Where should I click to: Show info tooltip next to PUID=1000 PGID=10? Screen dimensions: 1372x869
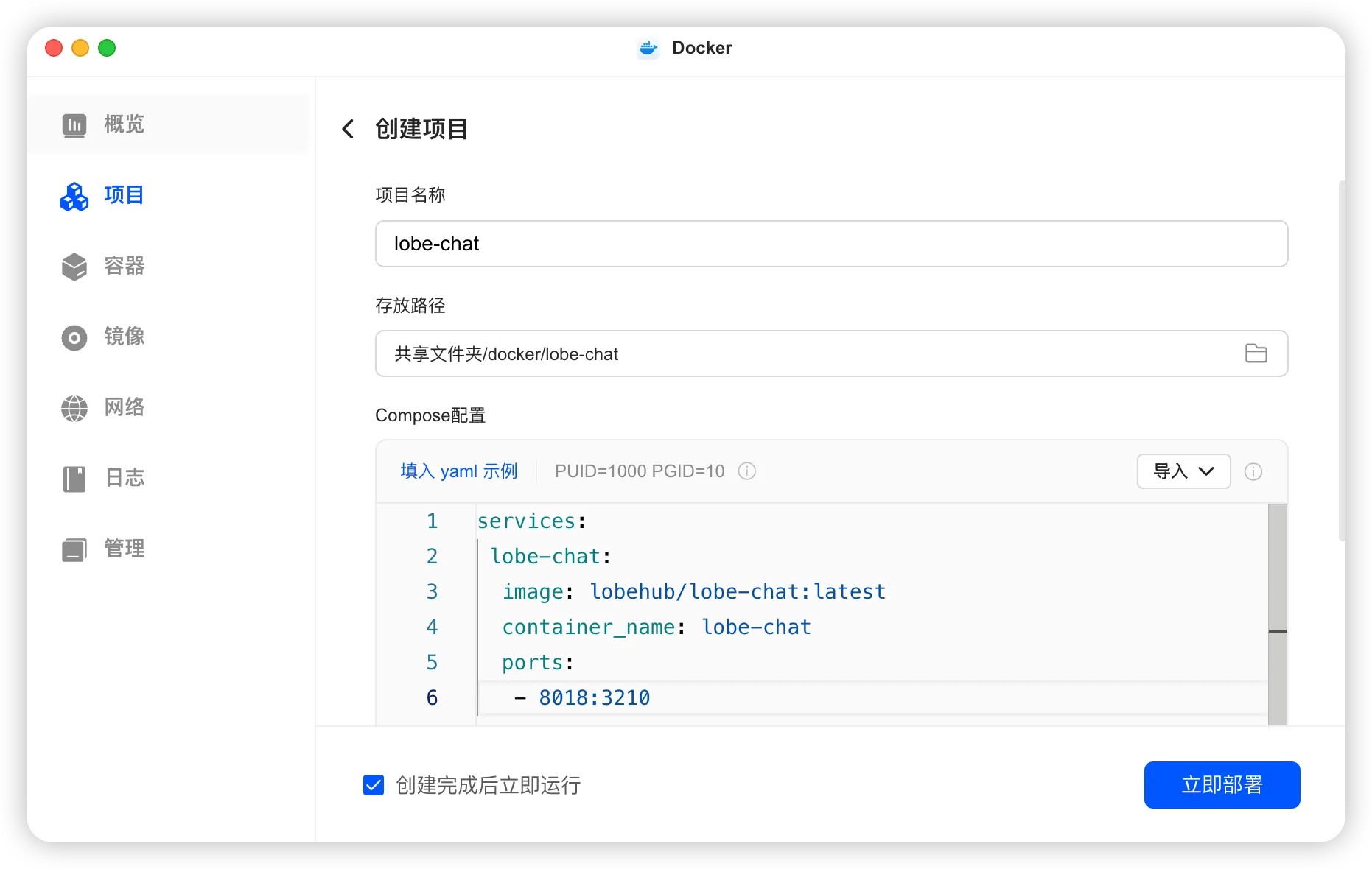pyautogui.click(x=746, y=471)
